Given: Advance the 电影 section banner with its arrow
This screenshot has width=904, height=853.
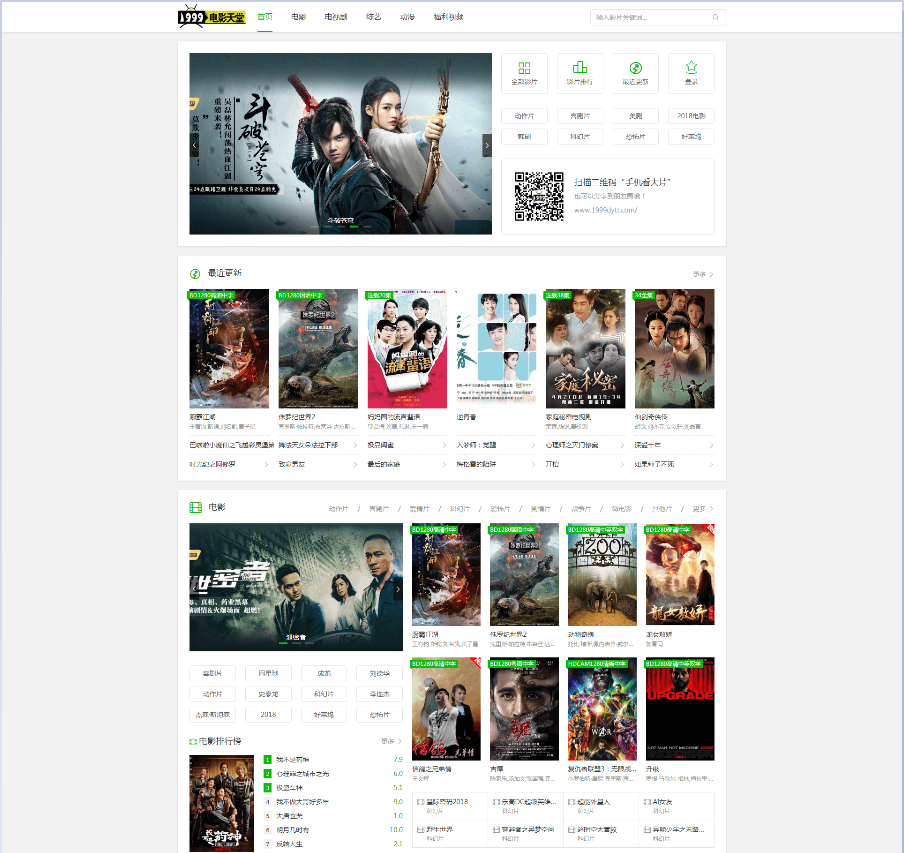Looking at the screenshot, I should click(x=398, y=588).
